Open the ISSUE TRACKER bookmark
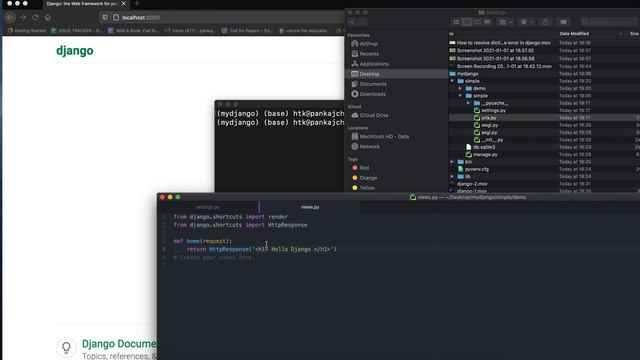 (77, 31)
